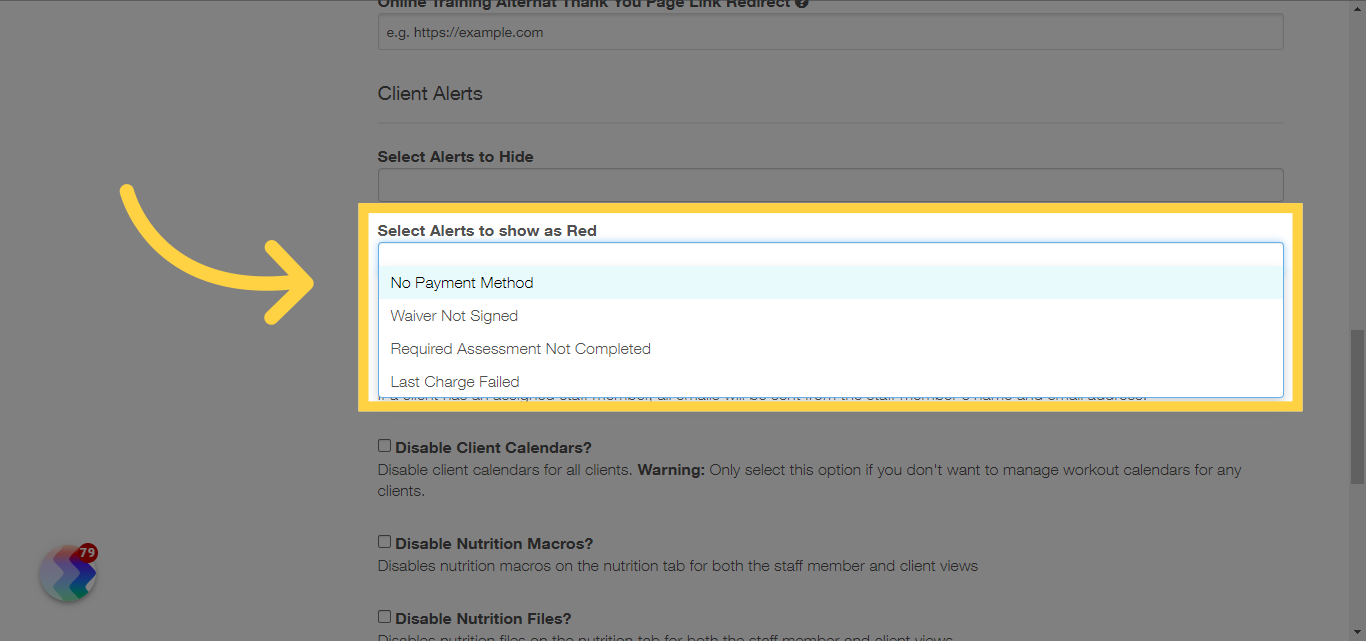The image size is (1366, 641).
Task: Check the "Disable Nutrition Macros?" option
Action: 384,541
